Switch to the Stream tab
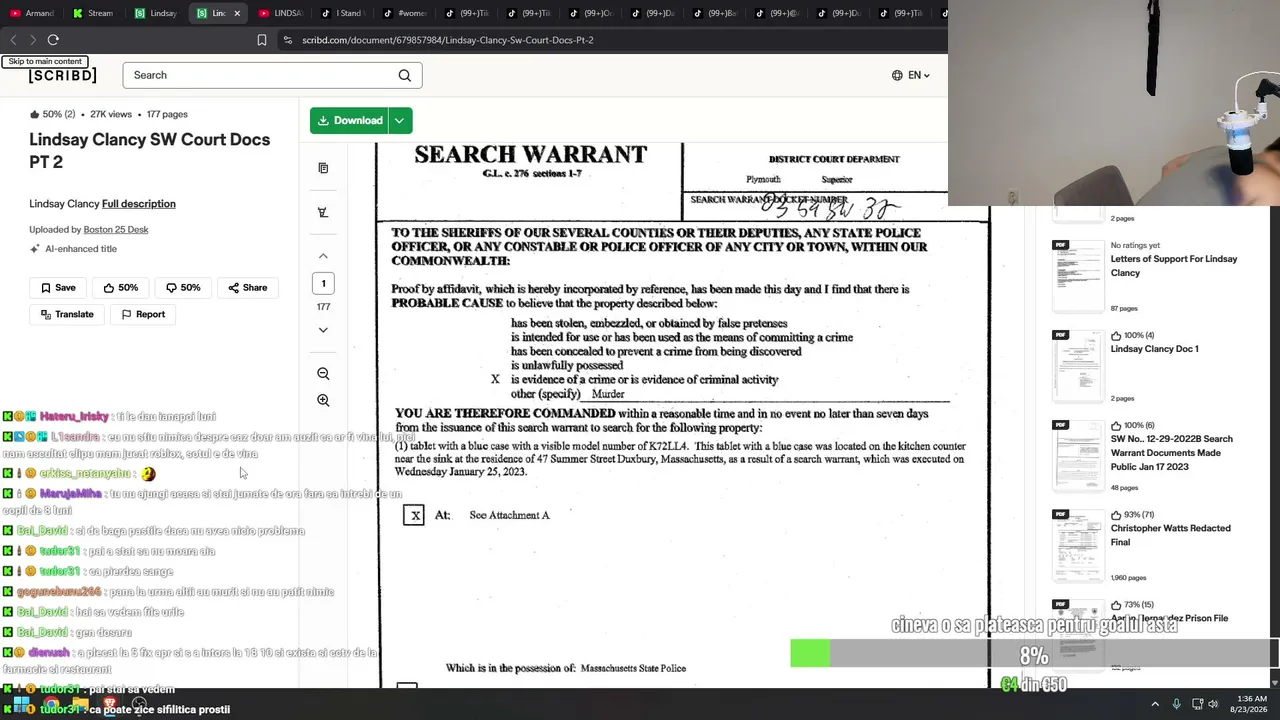 pos(94,13)
